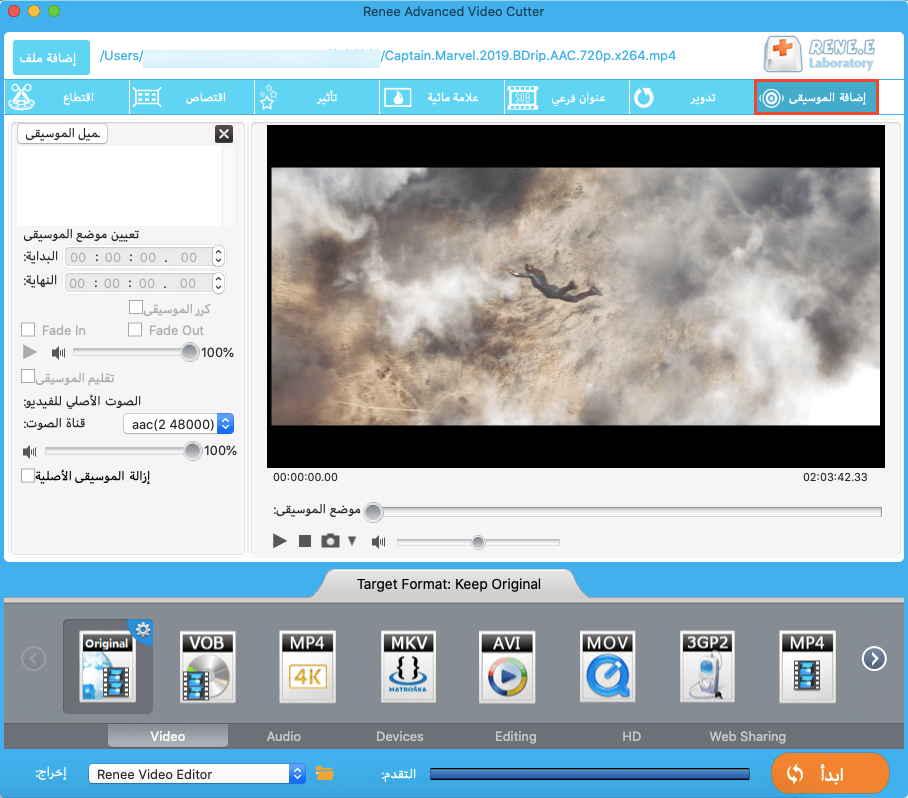The height and width of the screenshot is (798, 908).
Task: Enable the repeat music (كرر الموسيقى) checkbox
Action: [x=136, y=307]
